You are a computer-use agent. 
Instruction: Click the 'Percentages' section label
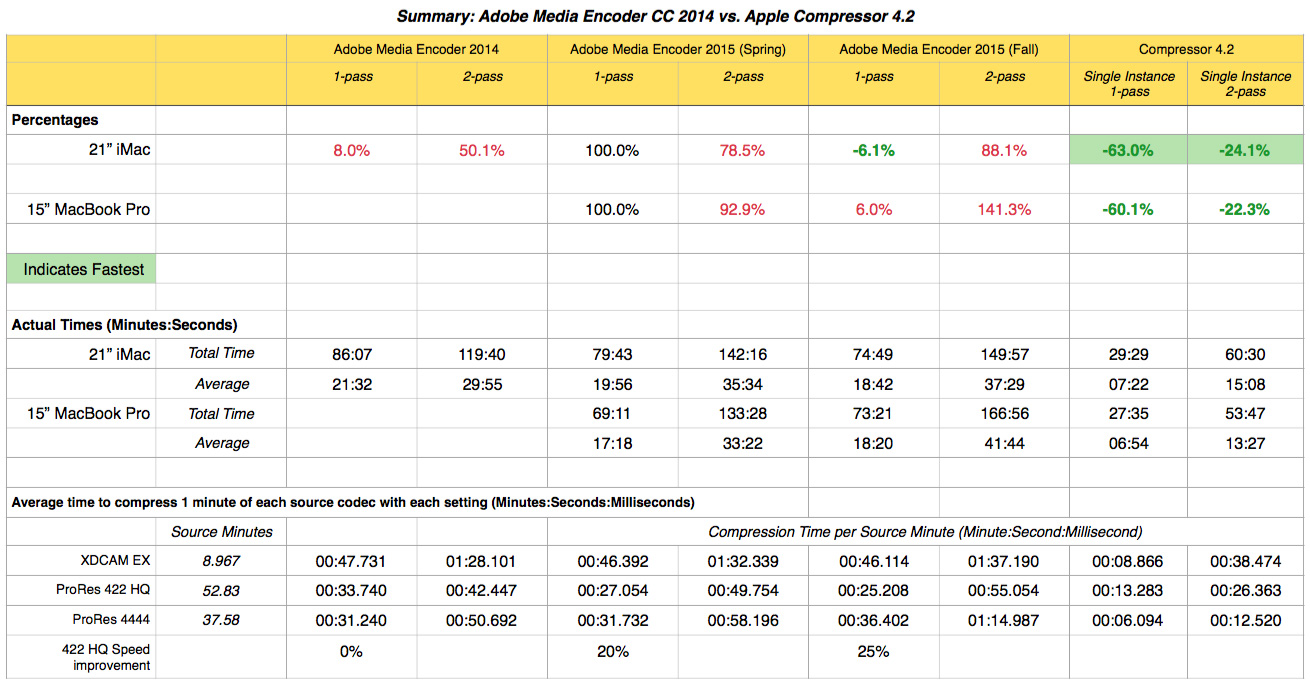pos(55,120)
